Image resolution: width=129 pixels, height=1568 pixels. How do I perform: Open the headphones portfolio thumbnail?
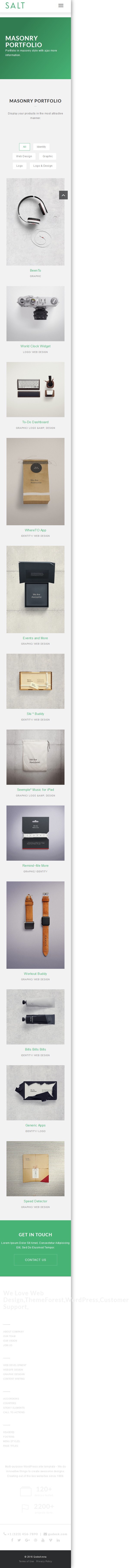click(x=35, y=222)
